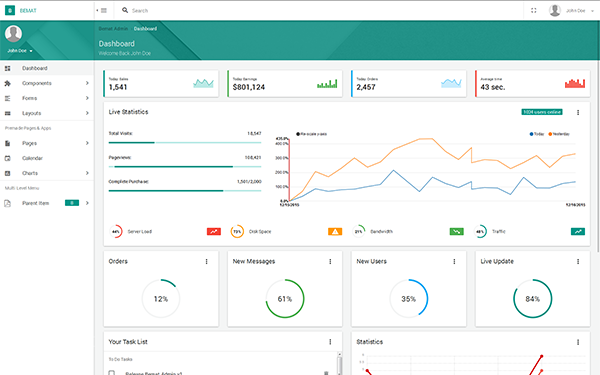Open Your Task List options menu
Image resolution: width=600 pixels, height=375 pixels.
click(330, 342)
